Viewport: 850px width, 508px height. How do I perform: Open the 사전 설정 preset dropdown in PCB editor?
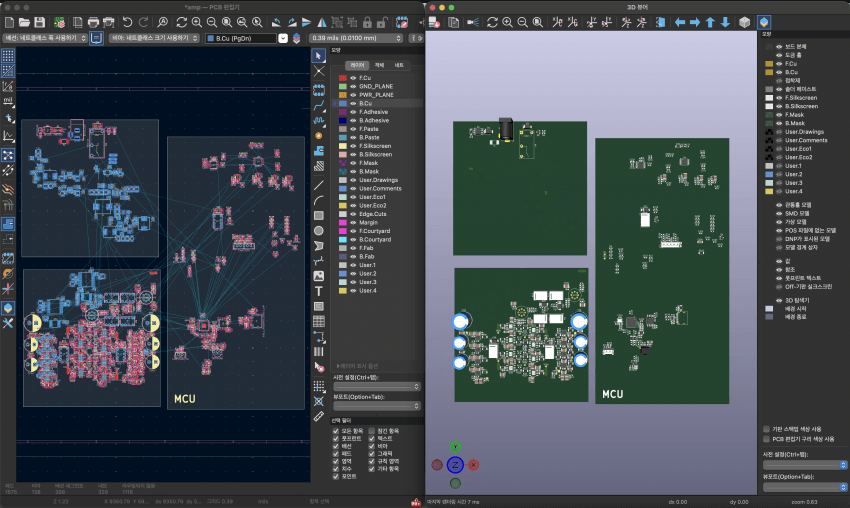pyautogui.click(x=377, y=387)
